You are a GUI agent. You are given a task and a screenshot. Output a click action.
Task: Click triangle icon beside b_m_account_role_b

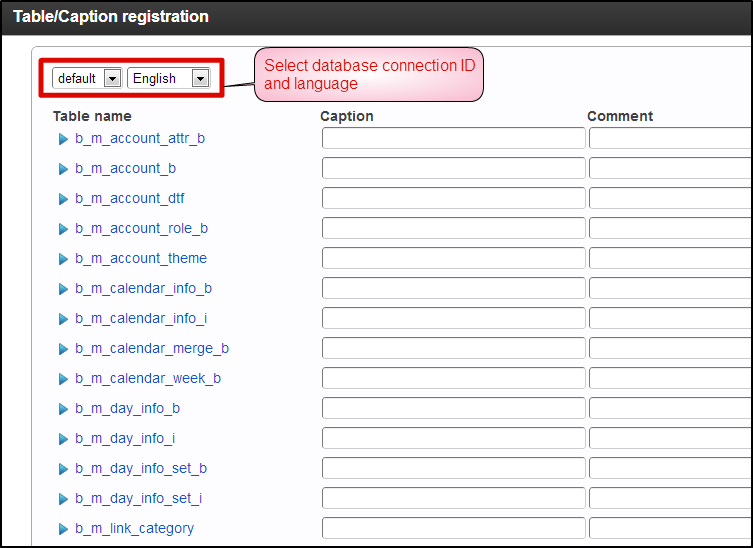pyautogui.click(x=63, y=229)
